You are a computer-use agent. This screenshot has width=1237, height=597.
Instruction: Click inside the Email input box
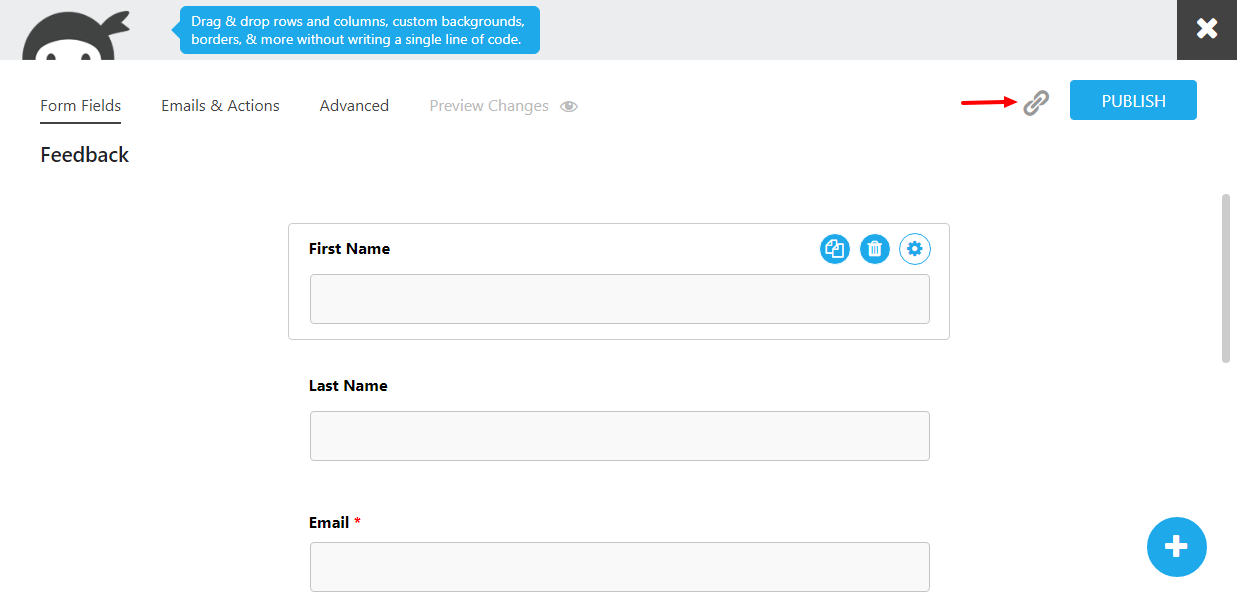[x=620, y=567]
